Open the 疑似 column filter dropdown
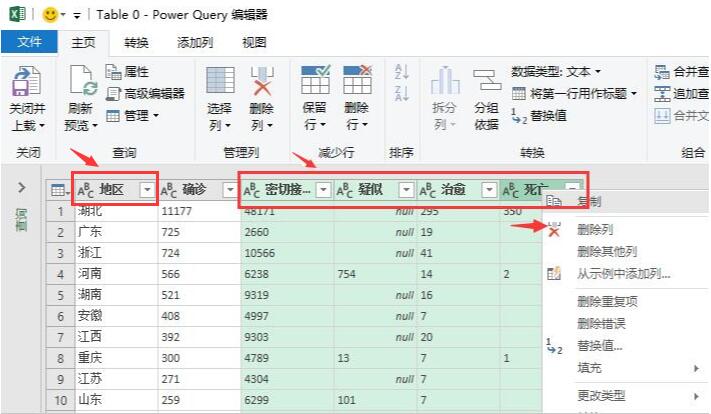Image resolution: width=711 pixels, height=414 pixels. click(x=406, y=190)
